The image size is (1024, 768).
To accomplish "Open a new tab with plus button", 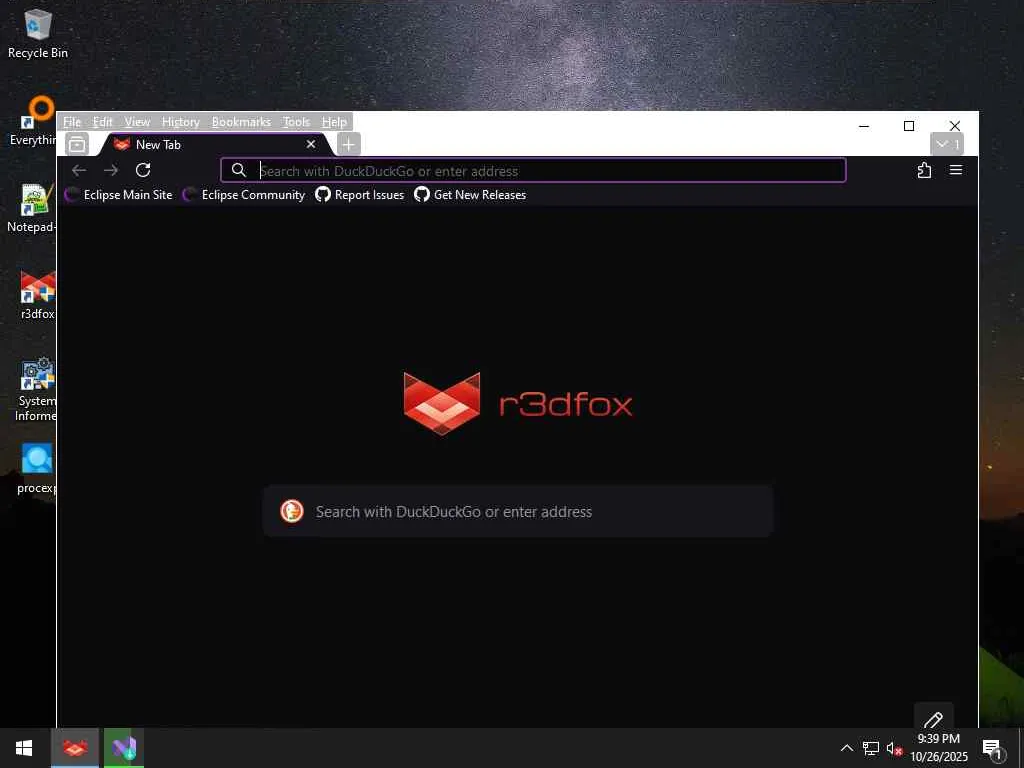I will 349,144.
